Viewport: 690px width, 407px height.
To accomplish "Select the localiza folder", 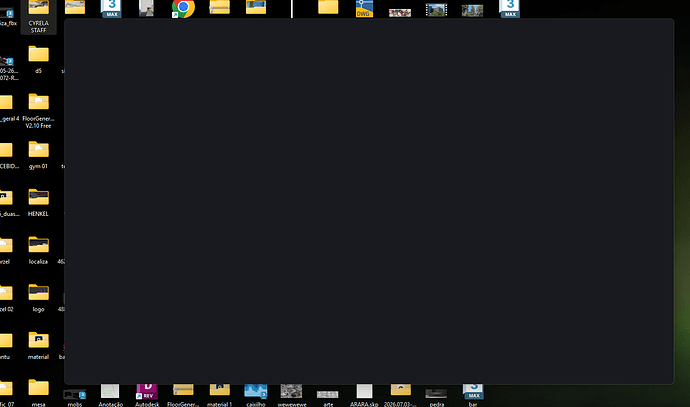I will click(x=38, y=244).
